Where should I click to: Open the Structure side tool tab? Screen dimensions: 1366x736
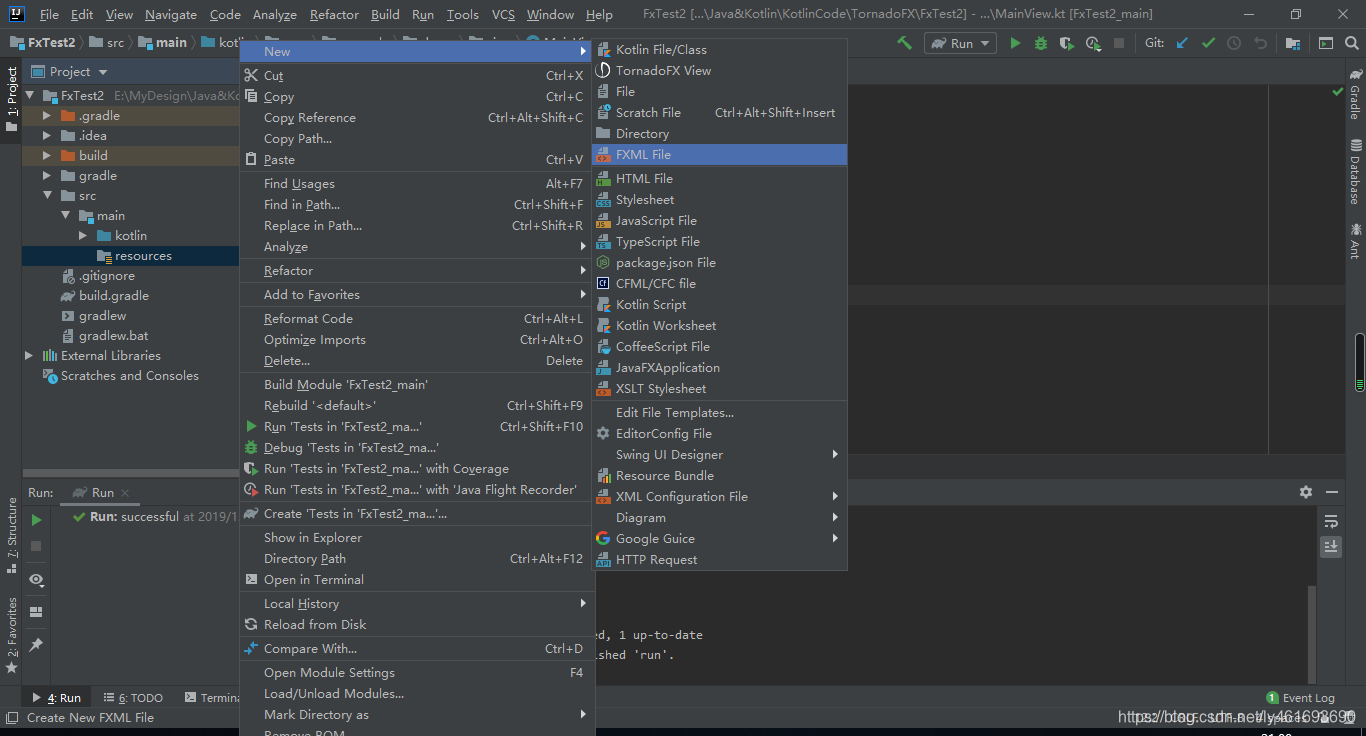coord(11,535)
